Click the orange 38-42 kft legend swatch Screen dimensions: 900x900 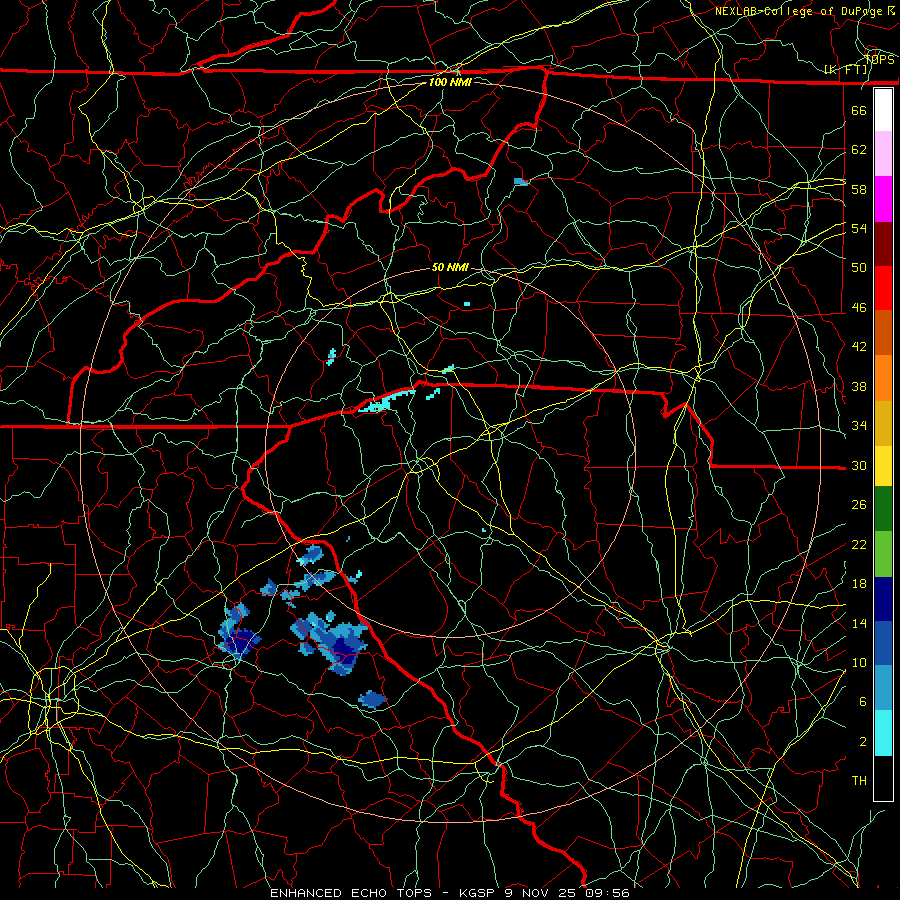pyautogui.click(x=883, y=378)
